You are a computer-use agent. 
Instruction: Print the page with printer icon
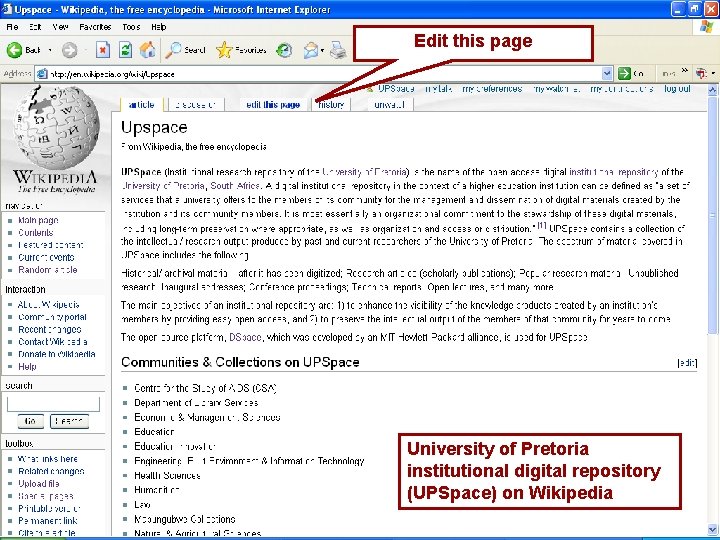tap(338, 50)
